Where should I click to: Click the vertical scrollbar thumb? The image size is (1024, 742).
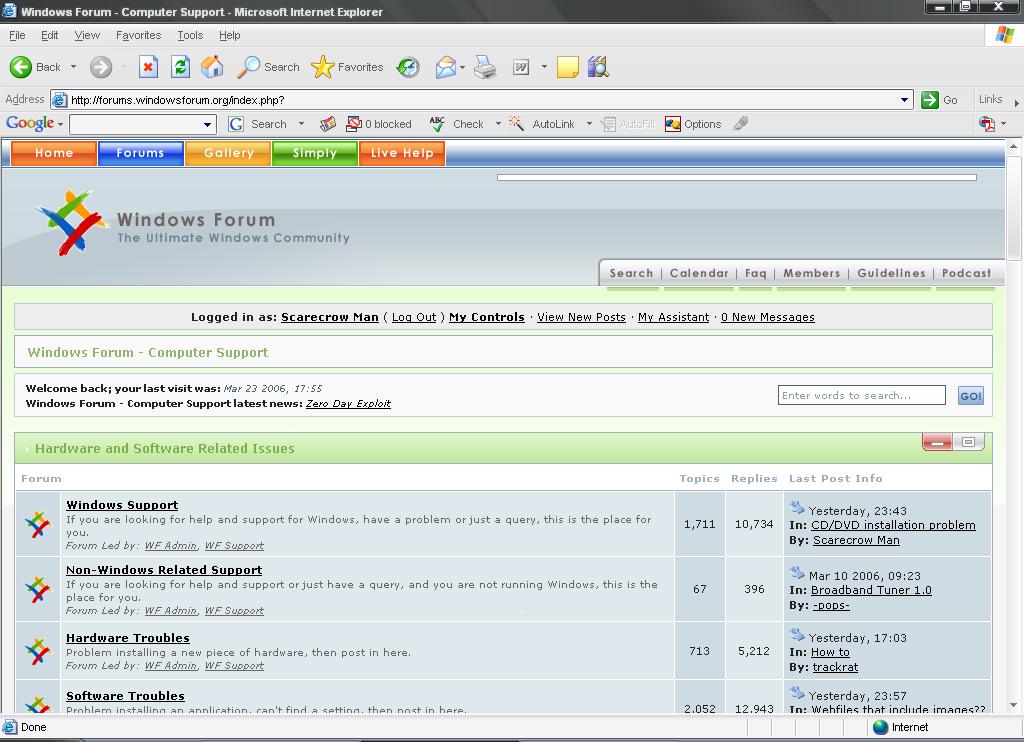coord(1014,209)
